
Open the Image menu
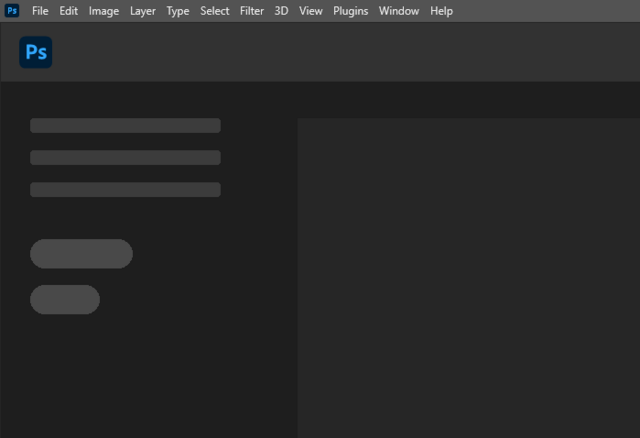[104, 11]
